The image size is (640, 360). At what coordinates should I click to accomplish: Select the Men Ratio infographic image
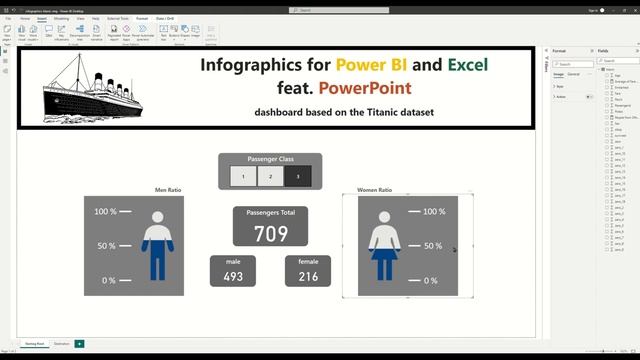click(x=134, y=246)
